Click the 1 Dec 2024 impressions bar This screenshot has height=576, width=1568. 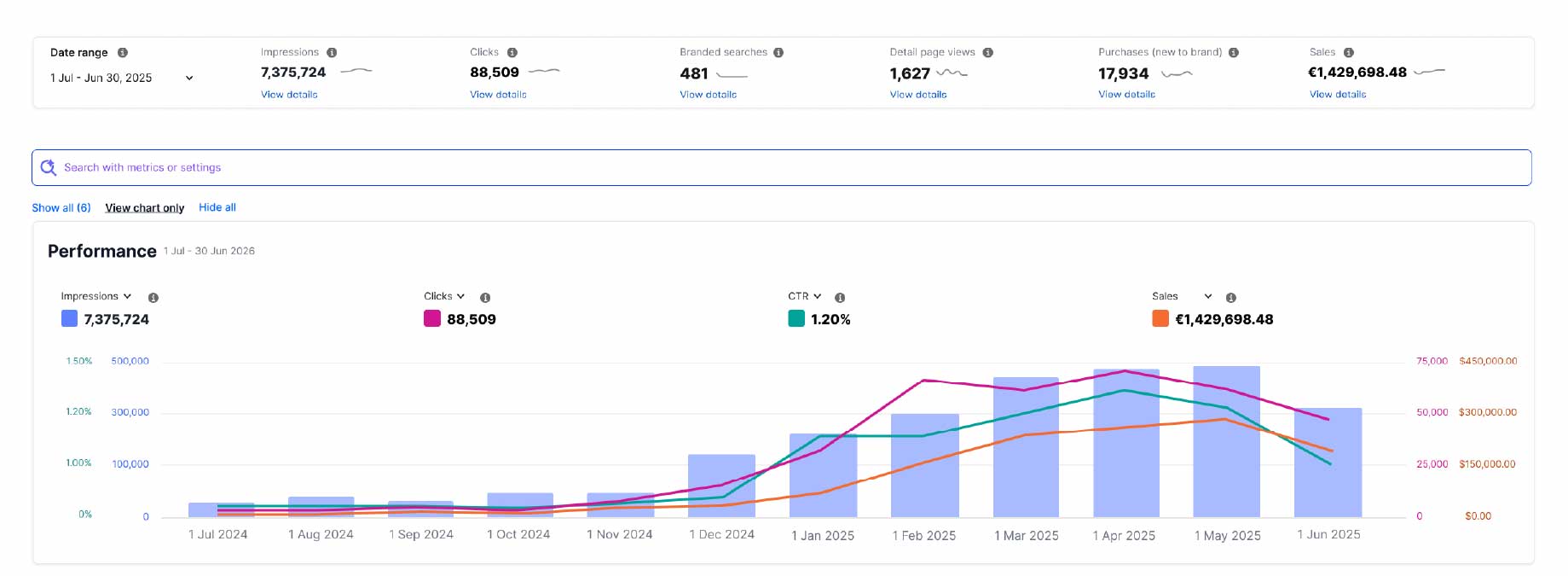721,486
